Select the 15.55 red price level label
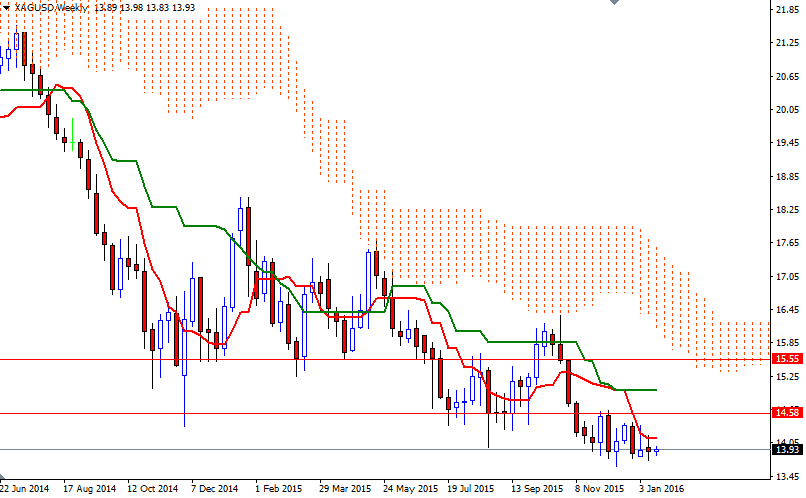Image resolution: width=806 pixels, height=498 pixels. coord(786,359)
